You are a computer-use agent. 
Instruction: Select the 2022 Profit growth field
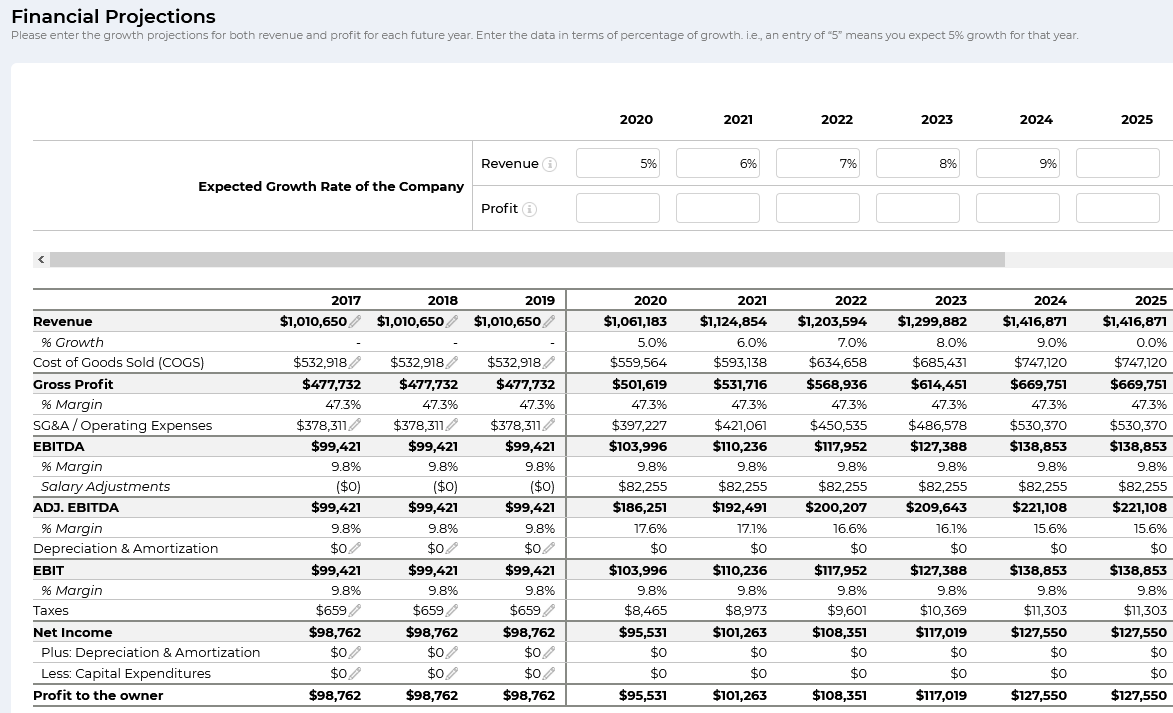817,208
